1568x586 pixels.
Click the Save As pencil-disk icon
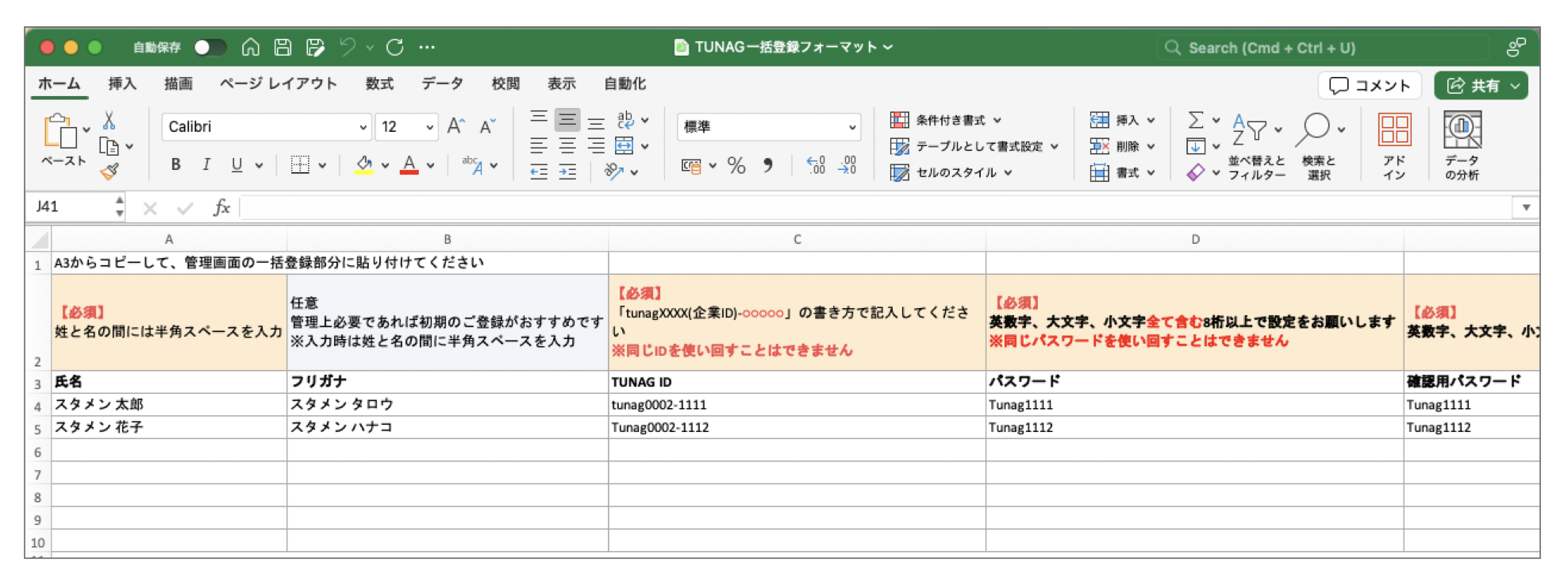(x=315, y=48)
